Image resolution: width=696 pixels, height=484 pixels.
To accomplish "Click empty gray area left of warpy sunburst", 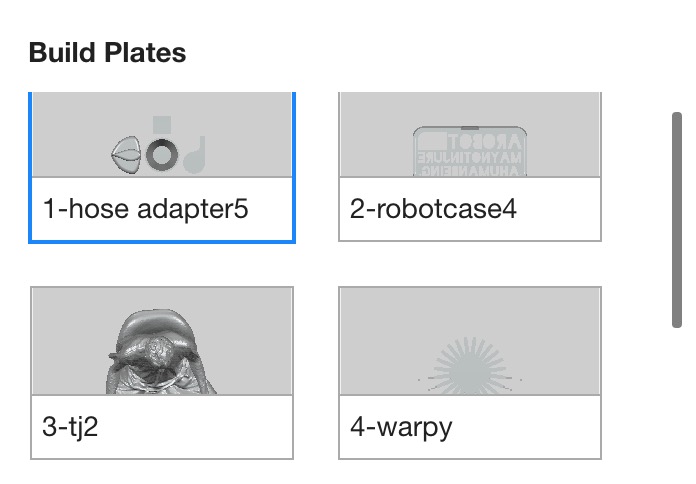I will (x=375, y=340).
